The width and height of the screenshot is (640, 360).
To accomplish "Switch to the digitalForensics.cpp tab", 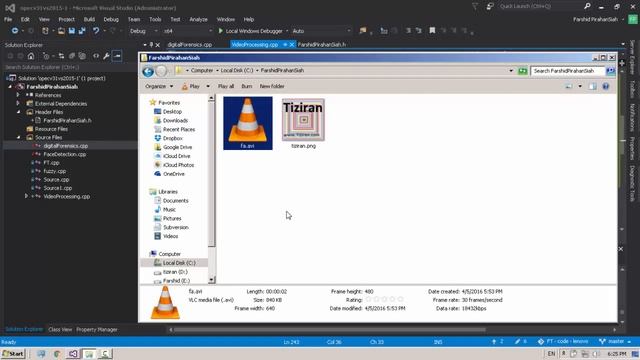I will [x=190, y=45].
